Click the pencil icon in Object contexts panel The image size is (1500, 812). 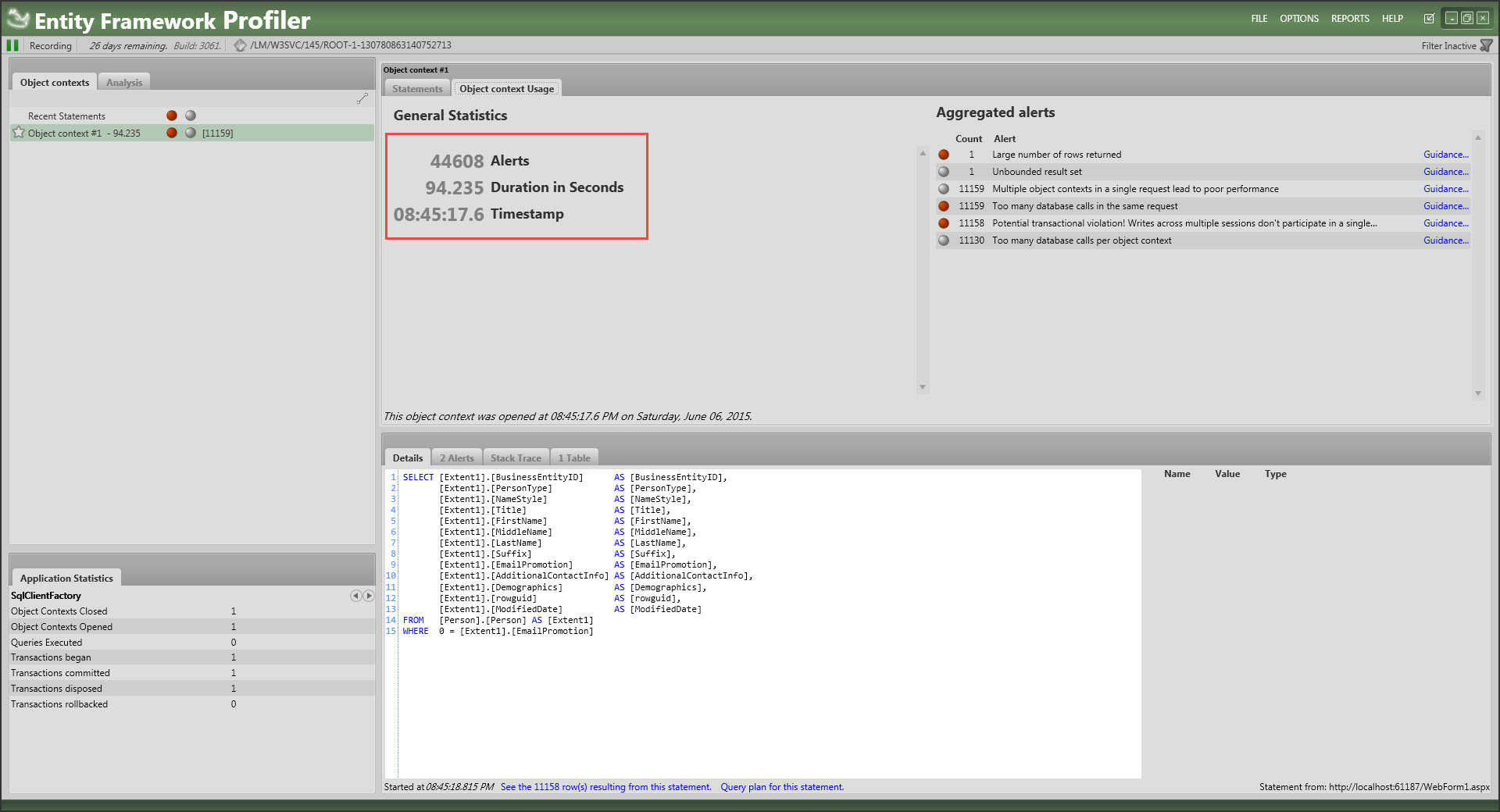[x=362, y=98]
